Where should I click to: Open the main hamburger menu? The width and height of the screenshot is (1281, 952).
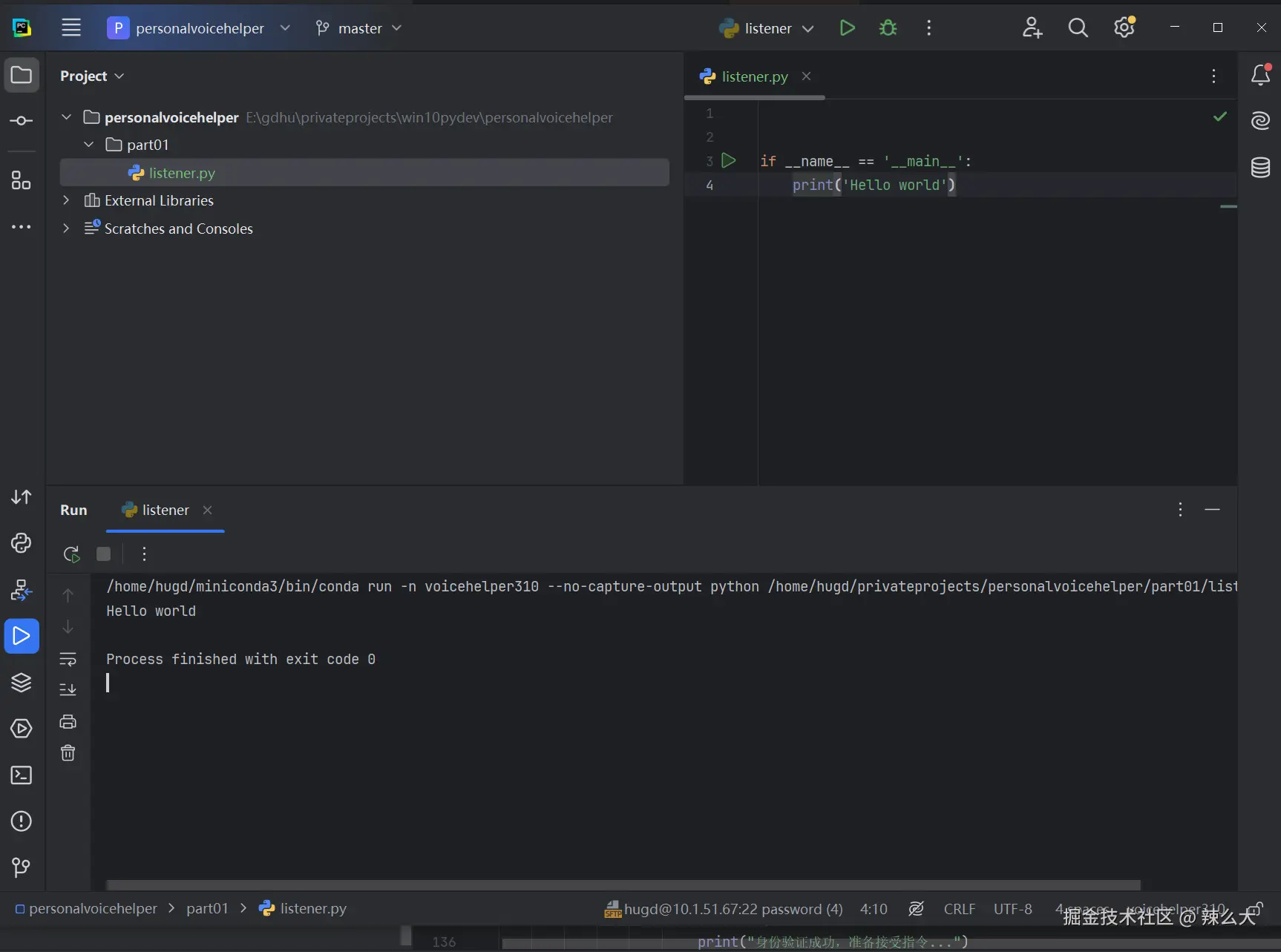(x=71, y=28)
